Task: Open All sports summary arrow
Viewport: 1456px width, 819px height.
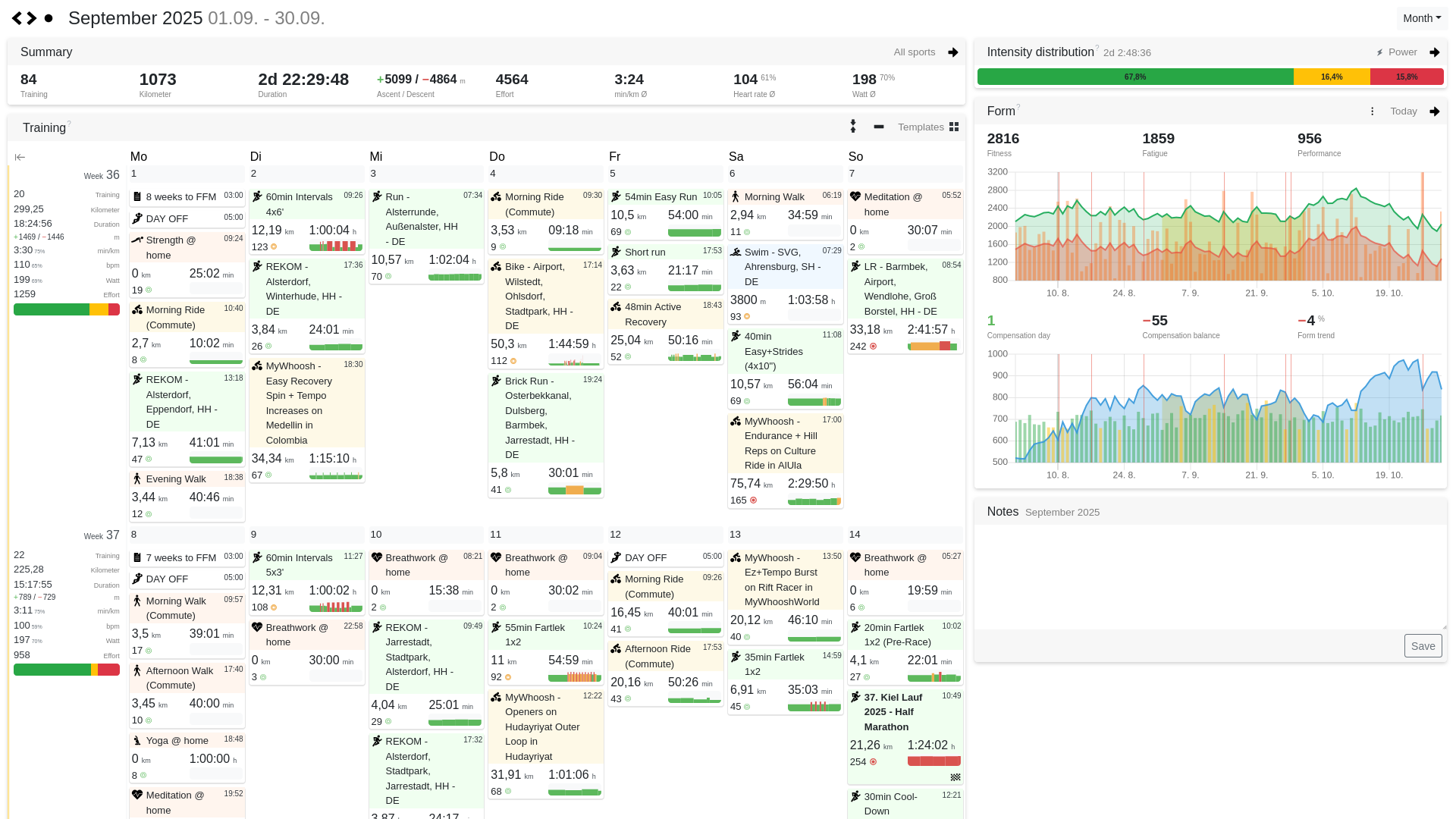Action: 953,52
